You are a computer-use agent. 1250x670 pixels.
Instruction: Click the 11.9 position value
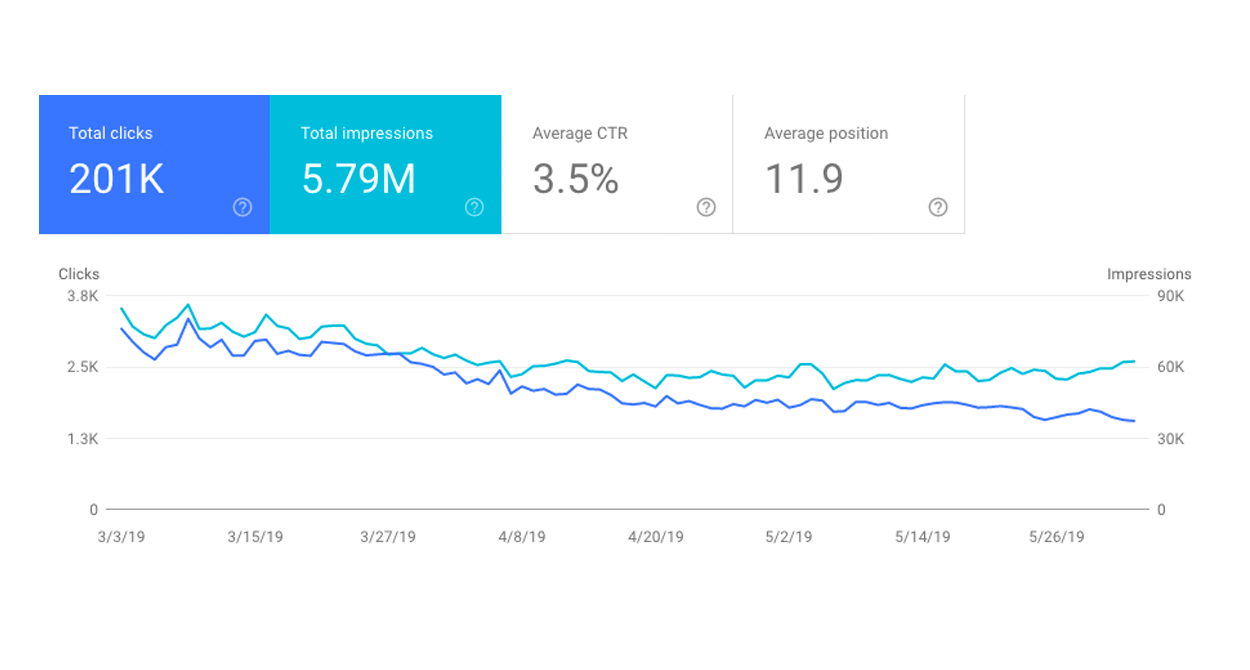pos(804,179)
